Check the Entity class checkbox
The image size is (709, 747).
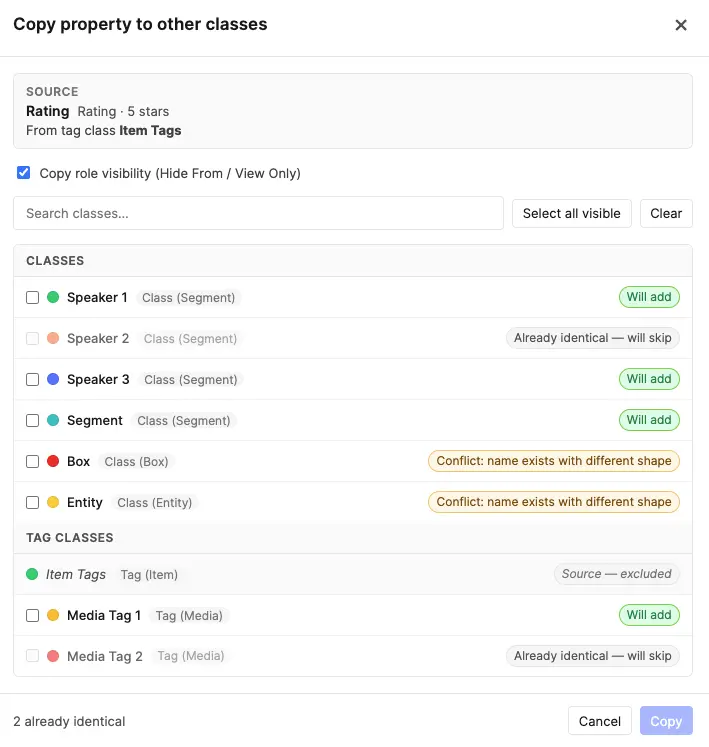coord(32,503)
